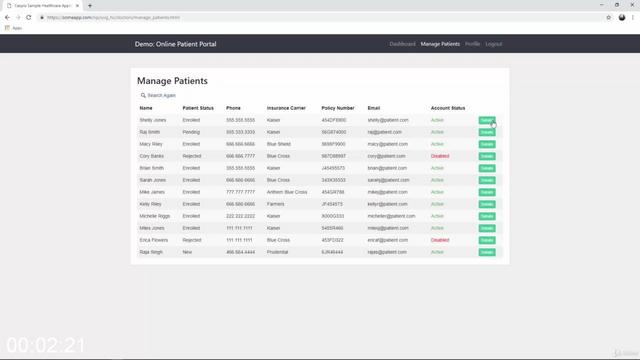Viewport: 640px width, 360px height.
Task: Click the Farmers insurance carrier cell
Action: tap(275, 204)
